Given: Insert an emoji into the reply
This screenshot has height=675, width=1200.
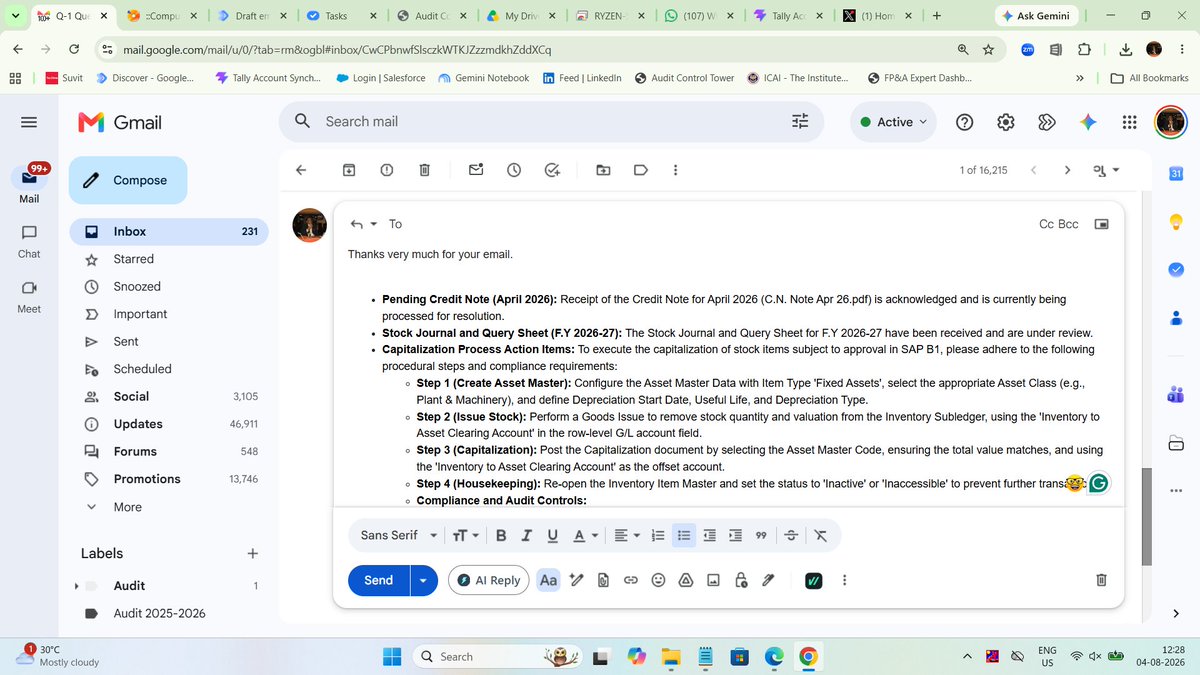Looking at the screenshot, I should [x=658, y=580].
